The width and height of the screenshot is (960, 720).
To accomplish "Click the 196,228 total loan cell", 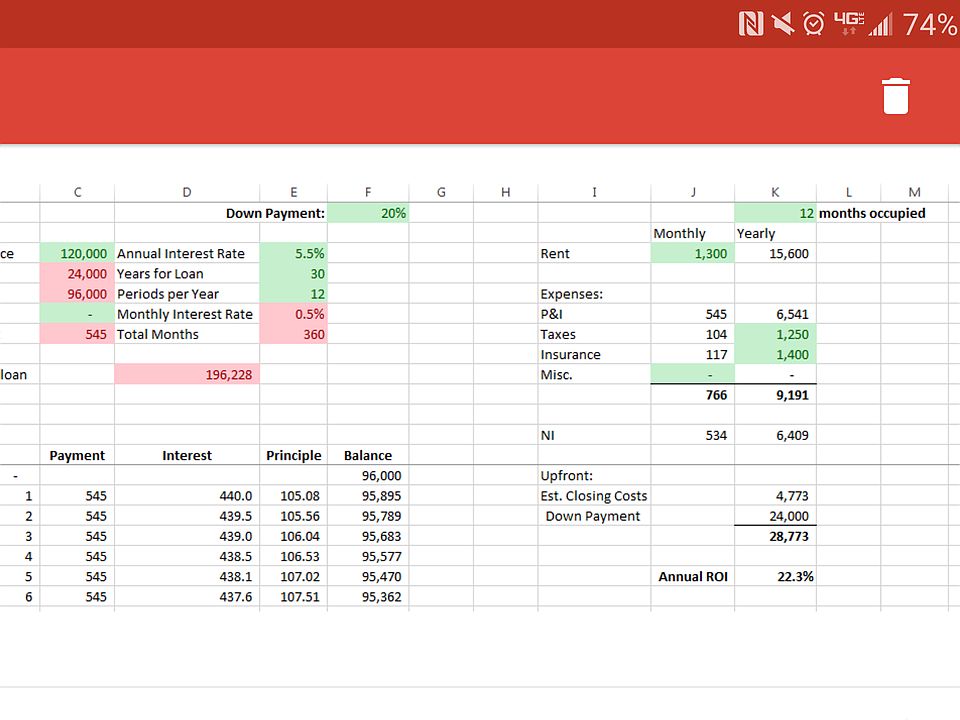I will click(x=187, y=375).
